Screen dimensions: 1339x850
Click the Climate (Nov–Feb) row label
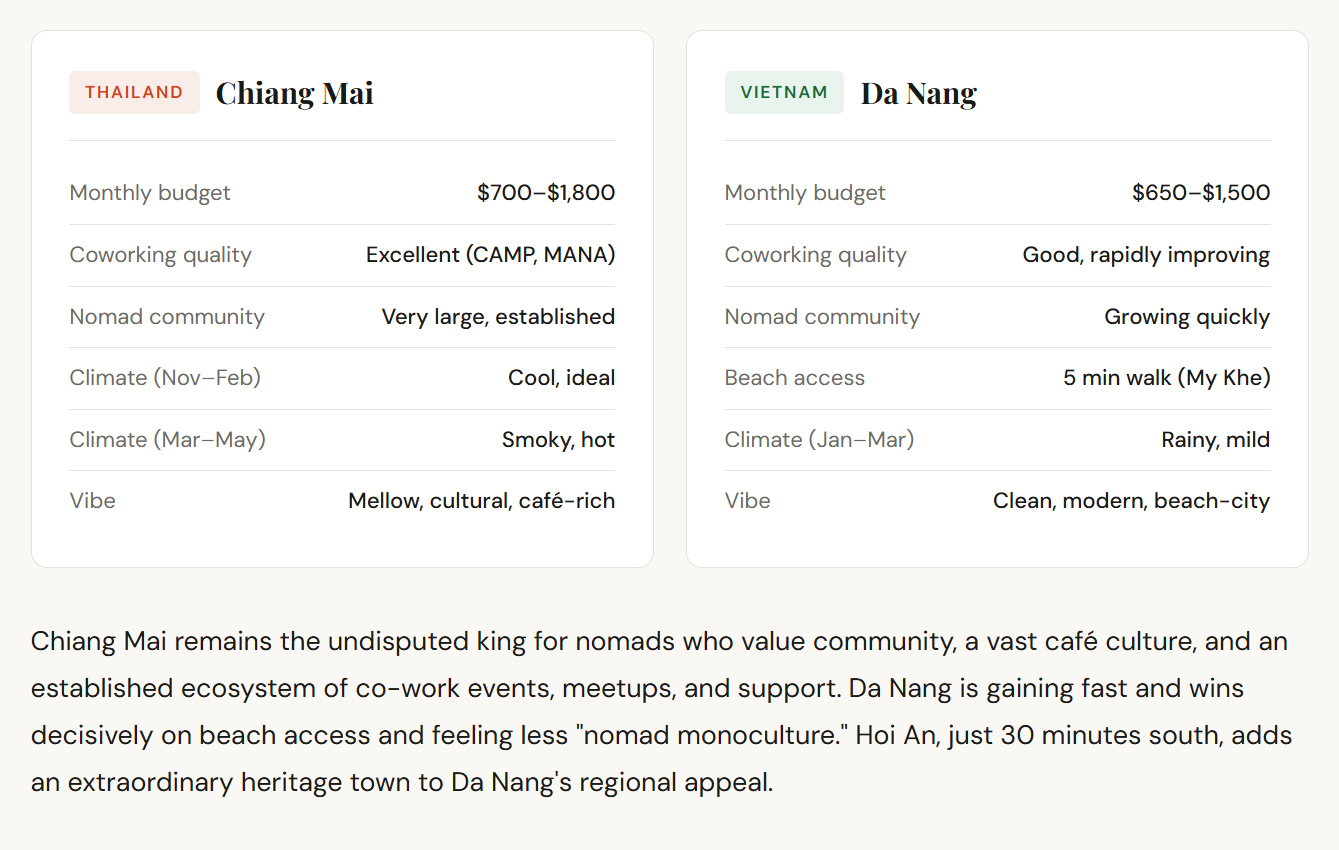(165, 378)
